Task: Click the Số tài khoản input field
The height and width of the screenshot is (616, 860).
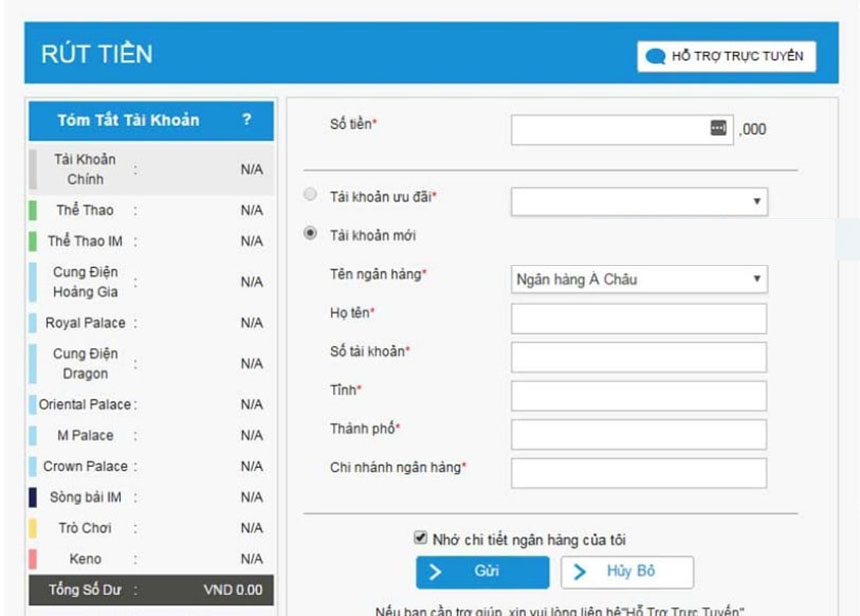Action: [x=638, y=357]
